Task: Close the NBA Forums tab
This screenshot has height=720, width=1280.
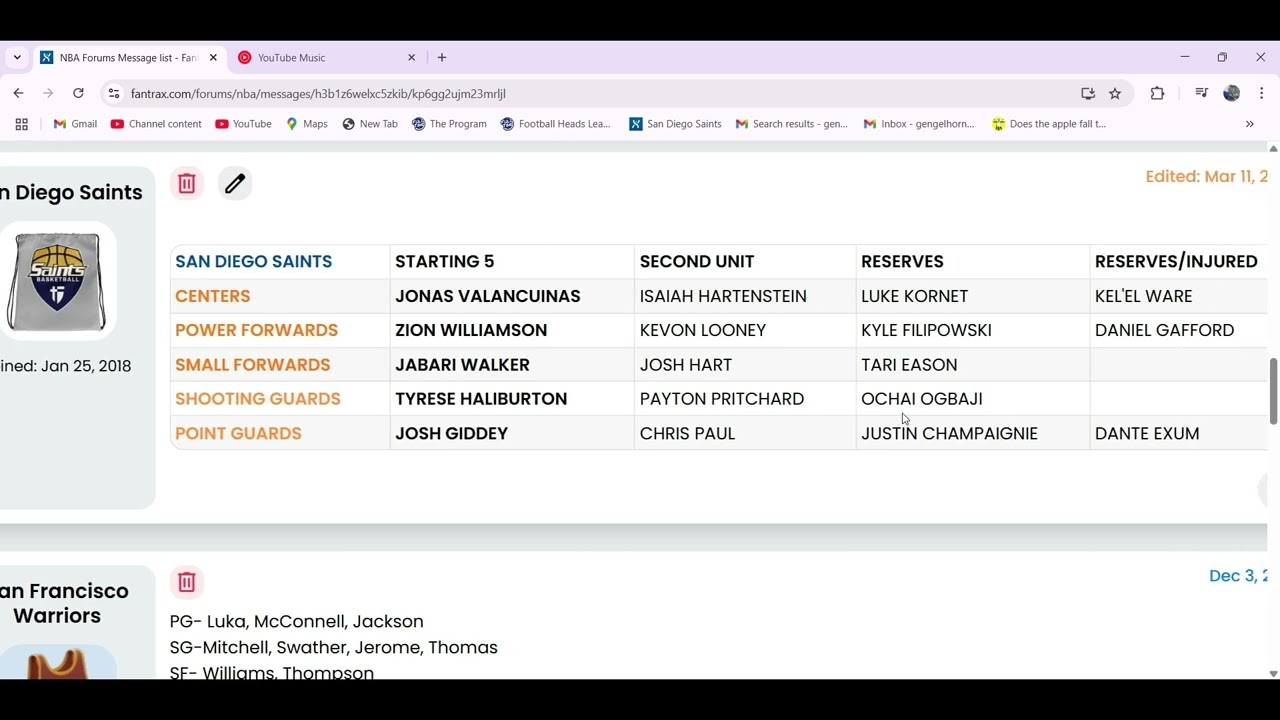Action: [x=213, y=58]
